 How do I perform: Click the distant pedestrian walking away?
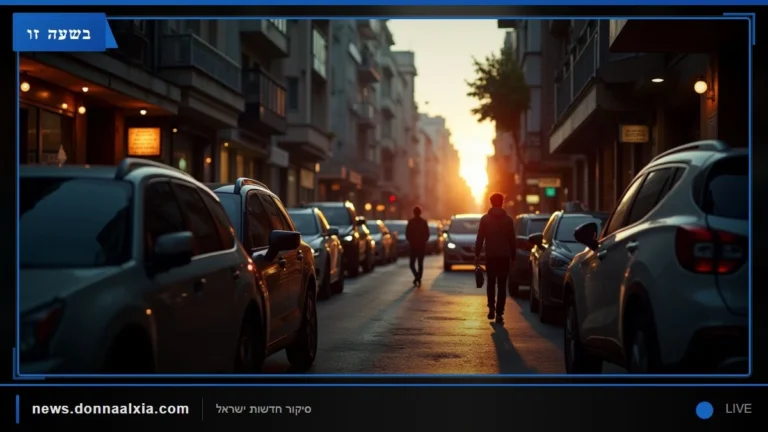pos(417,246)
